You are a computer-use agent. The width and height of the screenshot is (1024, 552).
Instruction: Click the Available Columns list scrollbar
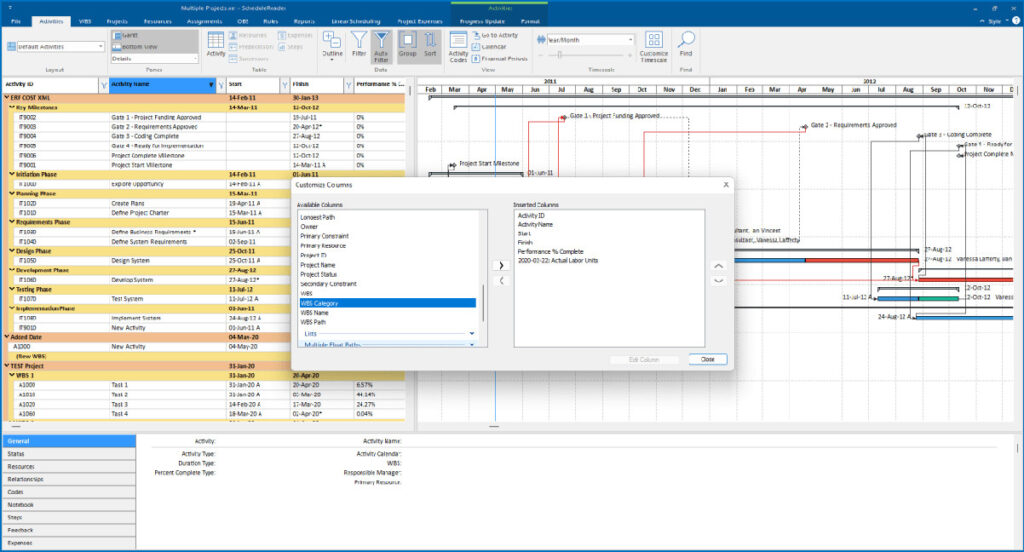484,302
